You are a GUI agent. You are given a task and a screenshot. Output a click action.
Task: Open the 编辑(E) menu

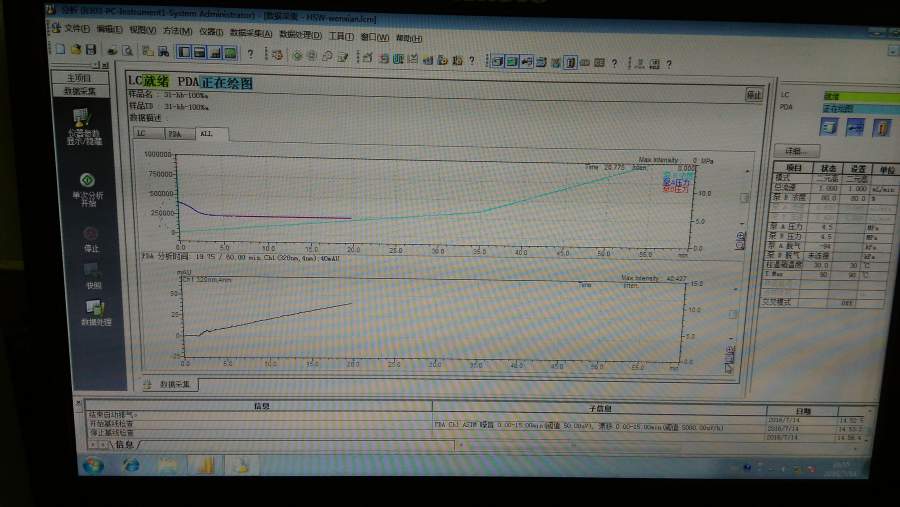point(109,29)
